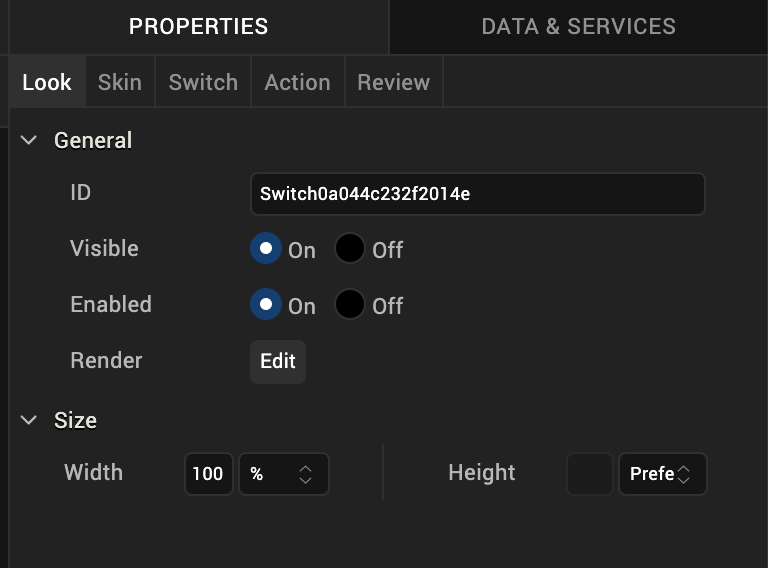This screenshot has width=768, height=568.
Task: Switch to the Switch tab
Action: pyautogui.click(x=203, y=82)
